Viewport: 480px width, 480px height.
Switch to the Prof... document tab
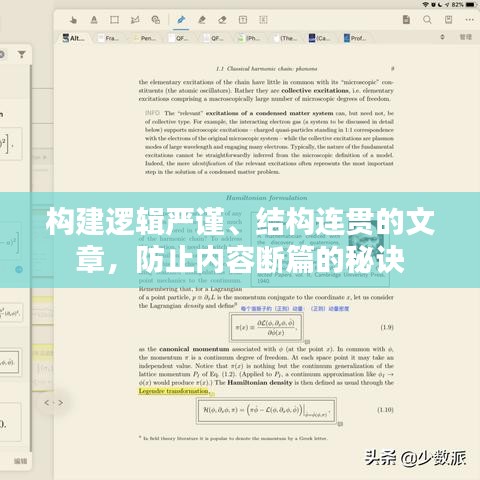point(355,38)
